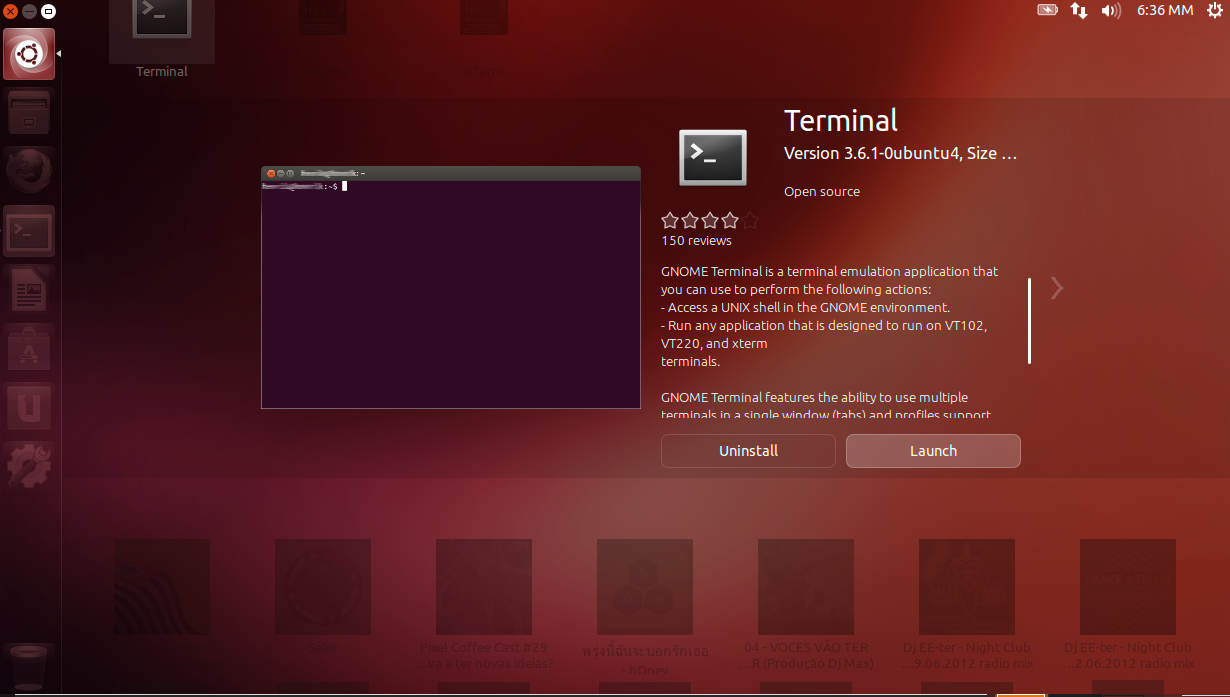Select the dimmed XTerm result
This screenshot has width=1230, height=697.
[x=484, y=40]
